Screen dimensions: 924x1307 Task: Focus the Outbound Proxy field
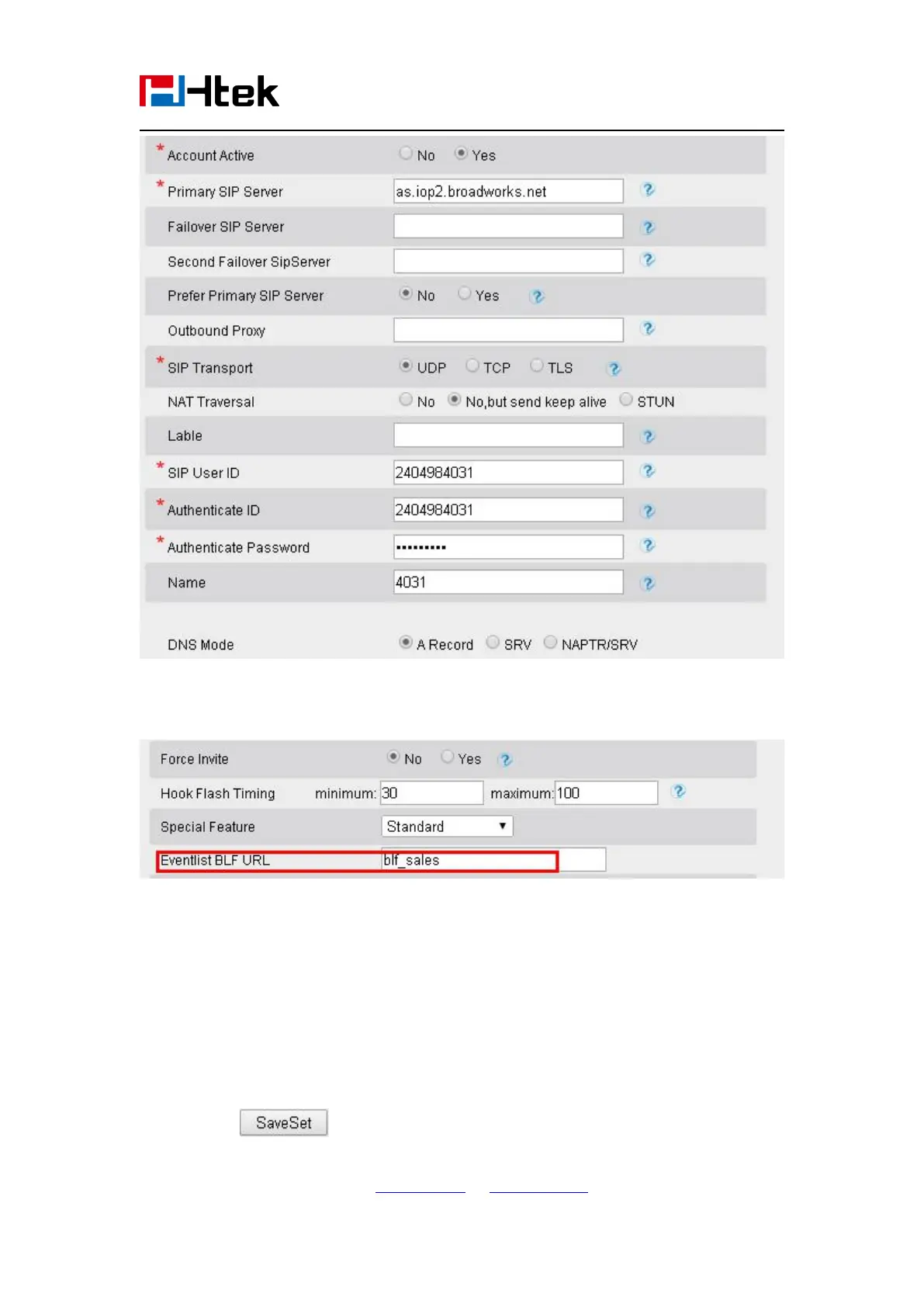(508, 331)
